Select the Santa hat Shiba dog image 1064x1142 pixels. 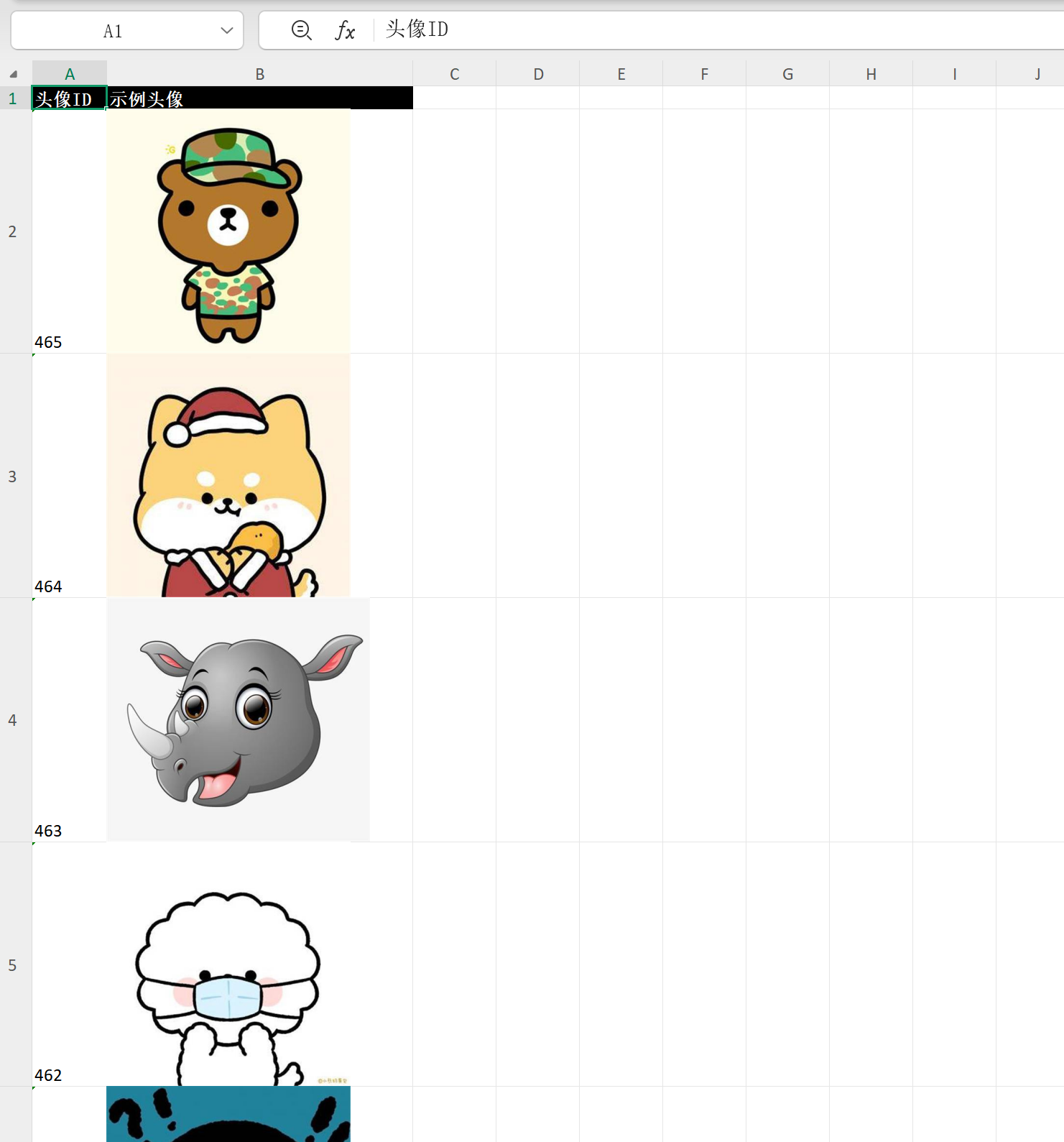tap(228, 476)
